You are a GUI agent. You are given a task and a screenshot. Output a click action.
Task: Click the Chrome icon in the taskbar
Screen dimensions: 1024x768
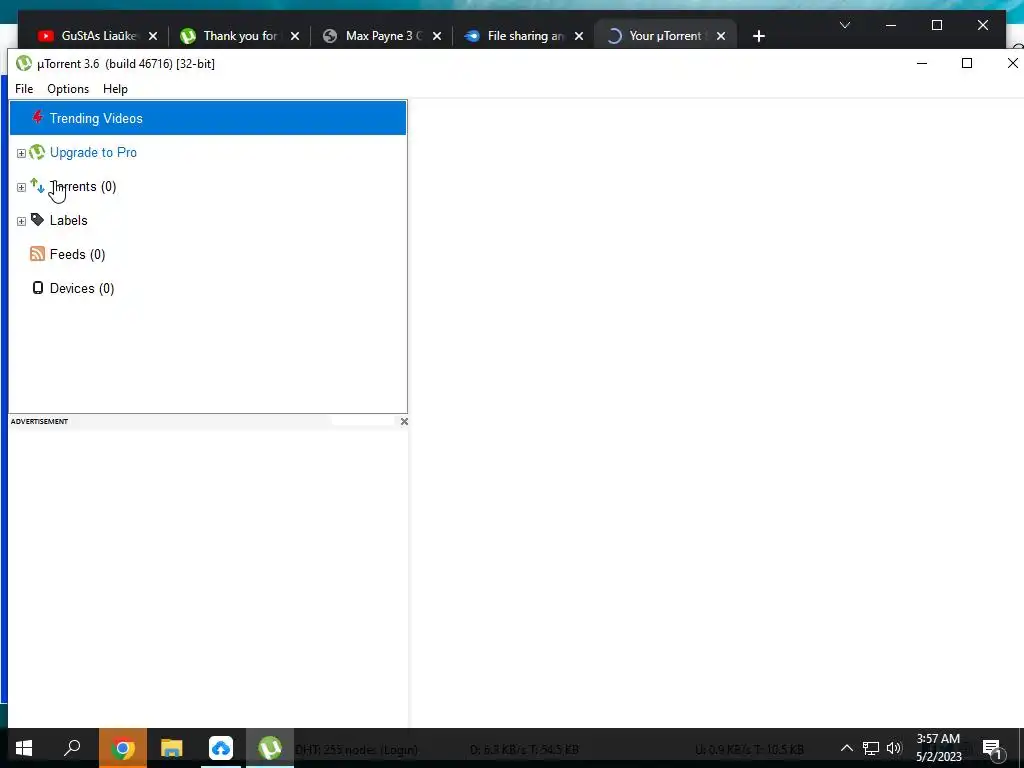[x=123, y=748]
